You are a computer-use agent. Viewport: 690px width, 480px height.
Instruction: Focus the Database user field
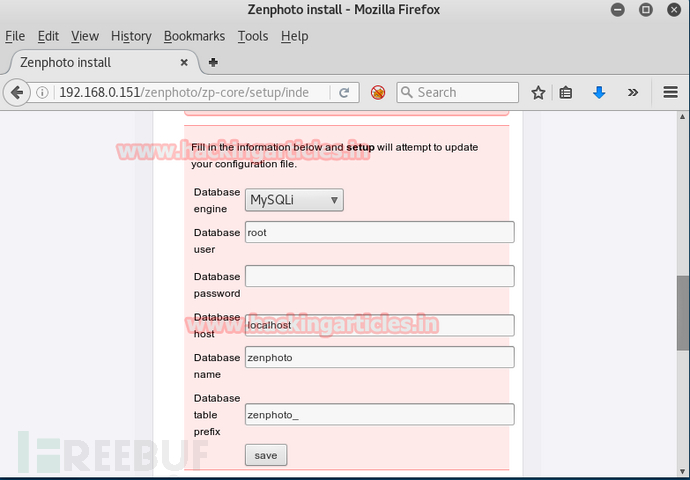(379, 232)
